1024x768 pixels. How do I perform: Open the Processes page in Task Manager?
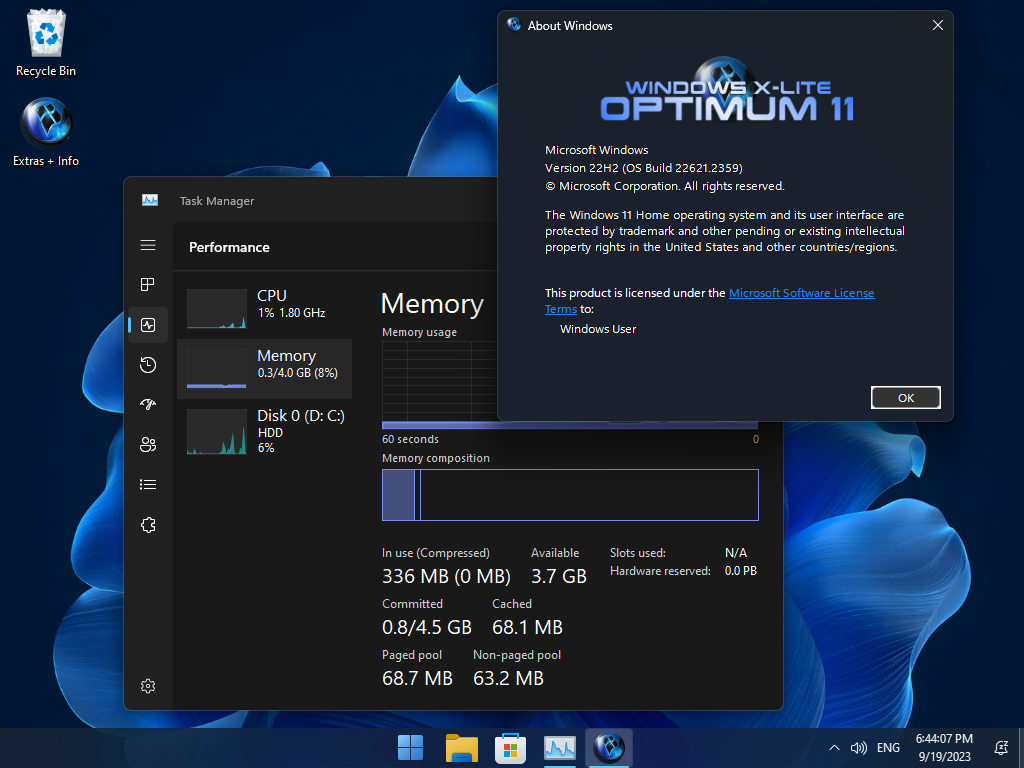[148, 285]
